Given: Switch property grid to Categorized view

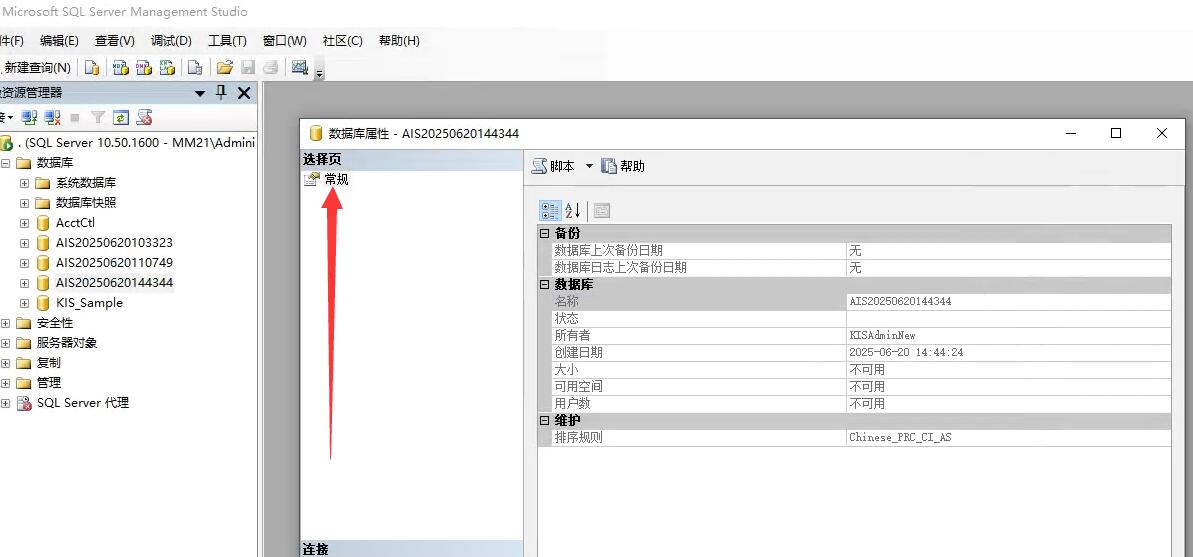Looking at the screenshot, I should pyautogui.click(x=551, y=210).
